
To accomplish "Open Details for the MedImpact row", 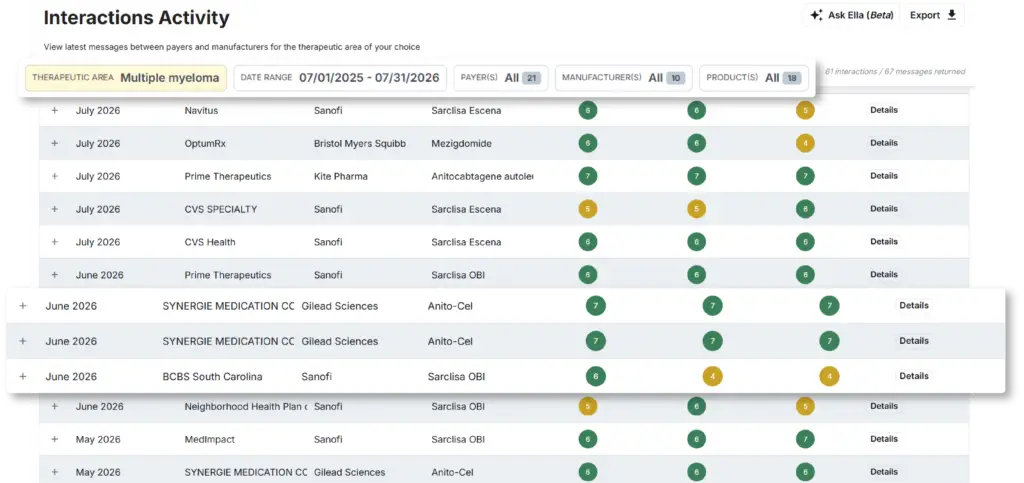I will [x=884, y=439].
